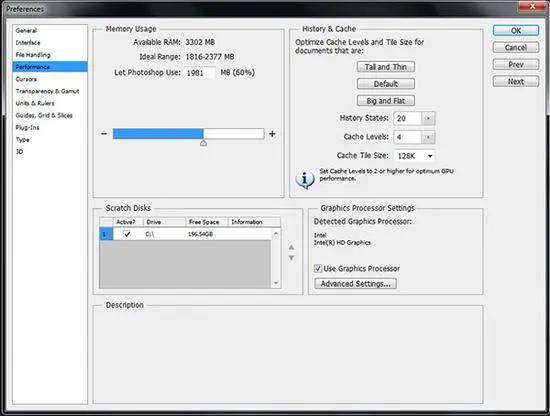Click the plus icon beside memory slider
Screen dimensions: 550x416
[272, 134]
